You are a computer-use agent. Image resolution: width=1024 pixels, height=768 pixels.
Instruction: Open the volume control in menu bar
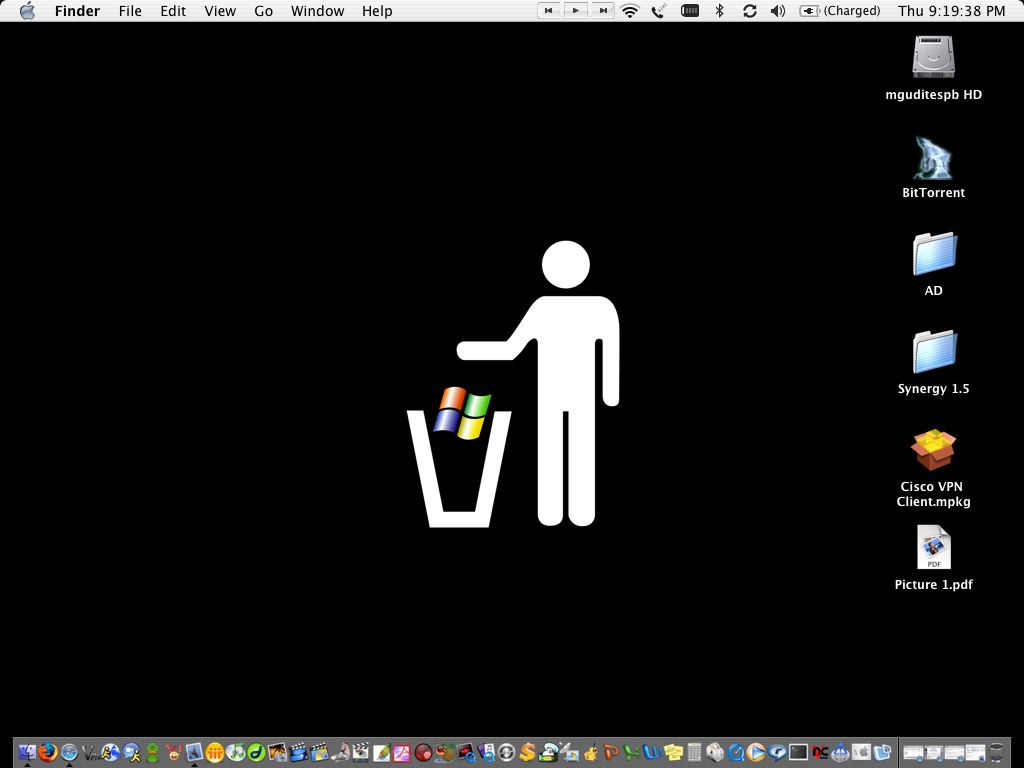778,10
